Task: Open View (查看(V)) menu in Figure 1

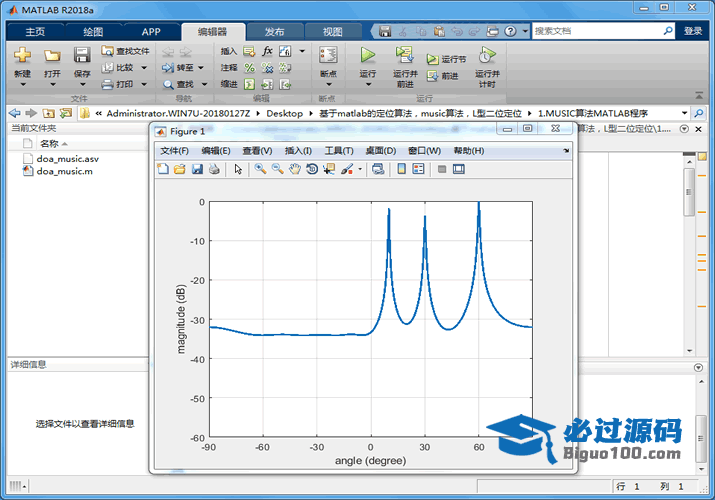Action: coord(257,151)
